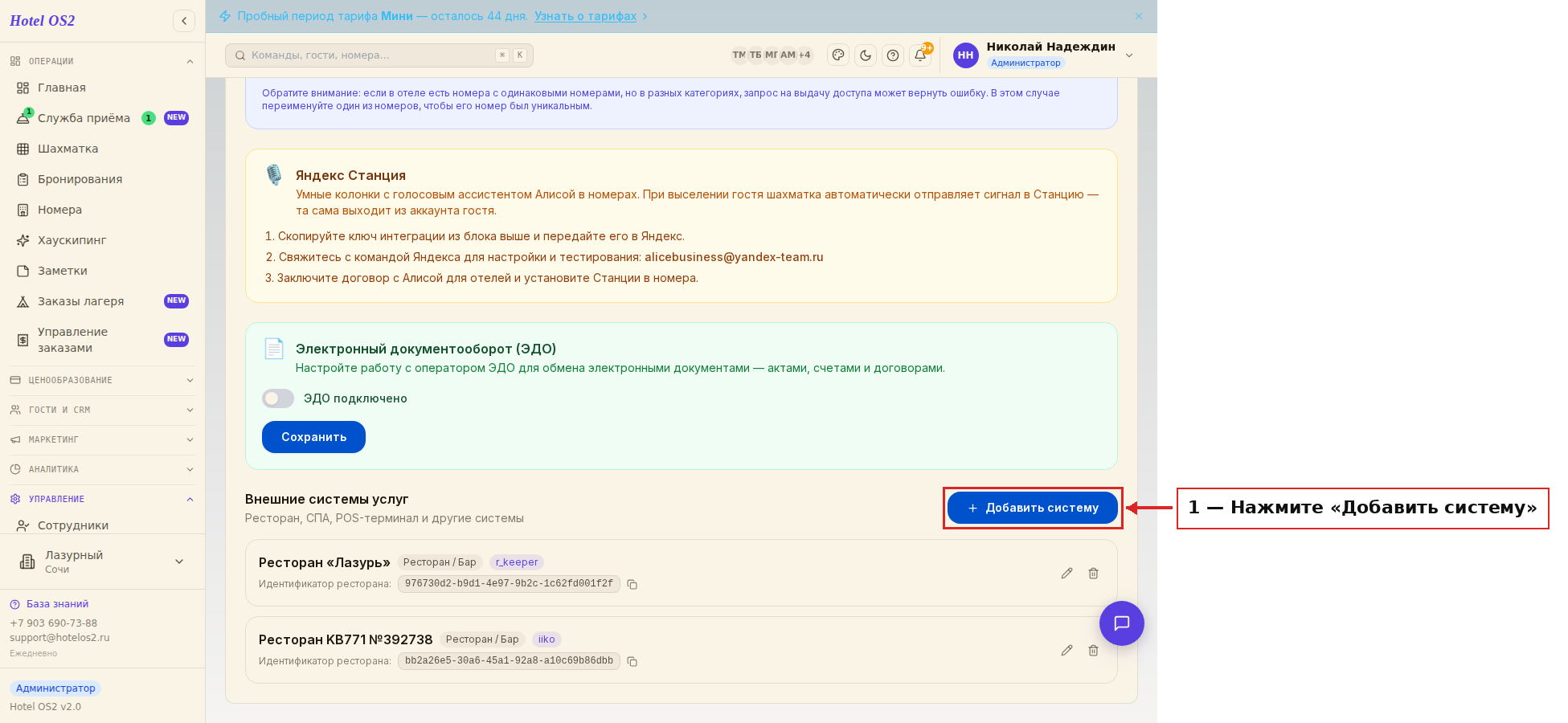This screenshot has height=723, width=1568.
Task: Edit Ресторан КВ771 №392738 entry
Action: [1066, 650]
